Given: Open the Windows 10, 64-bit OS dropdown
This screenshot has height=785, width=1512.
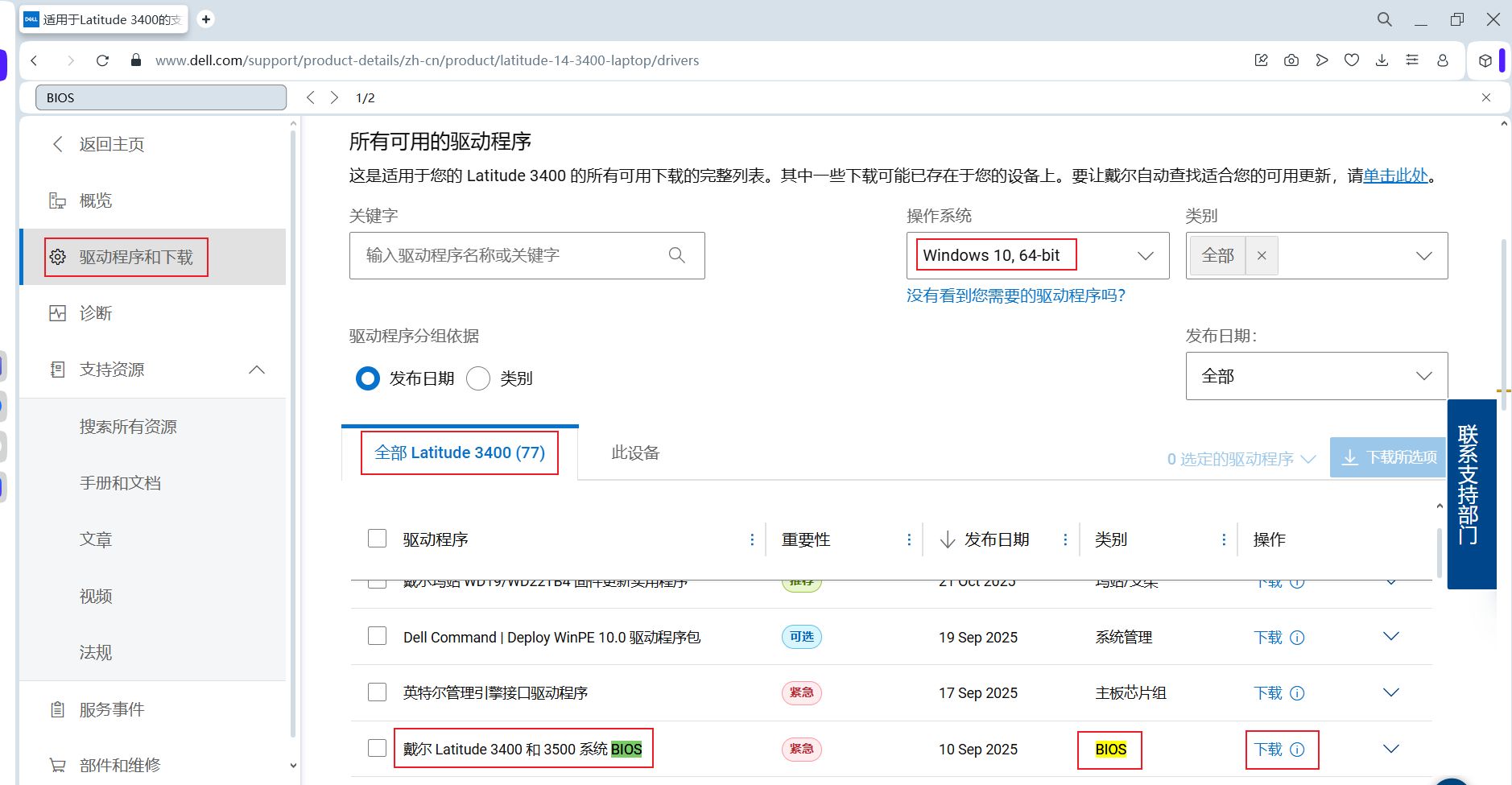Looking at the screenshot, I should pyautogui.click(x=1037, y=256).
